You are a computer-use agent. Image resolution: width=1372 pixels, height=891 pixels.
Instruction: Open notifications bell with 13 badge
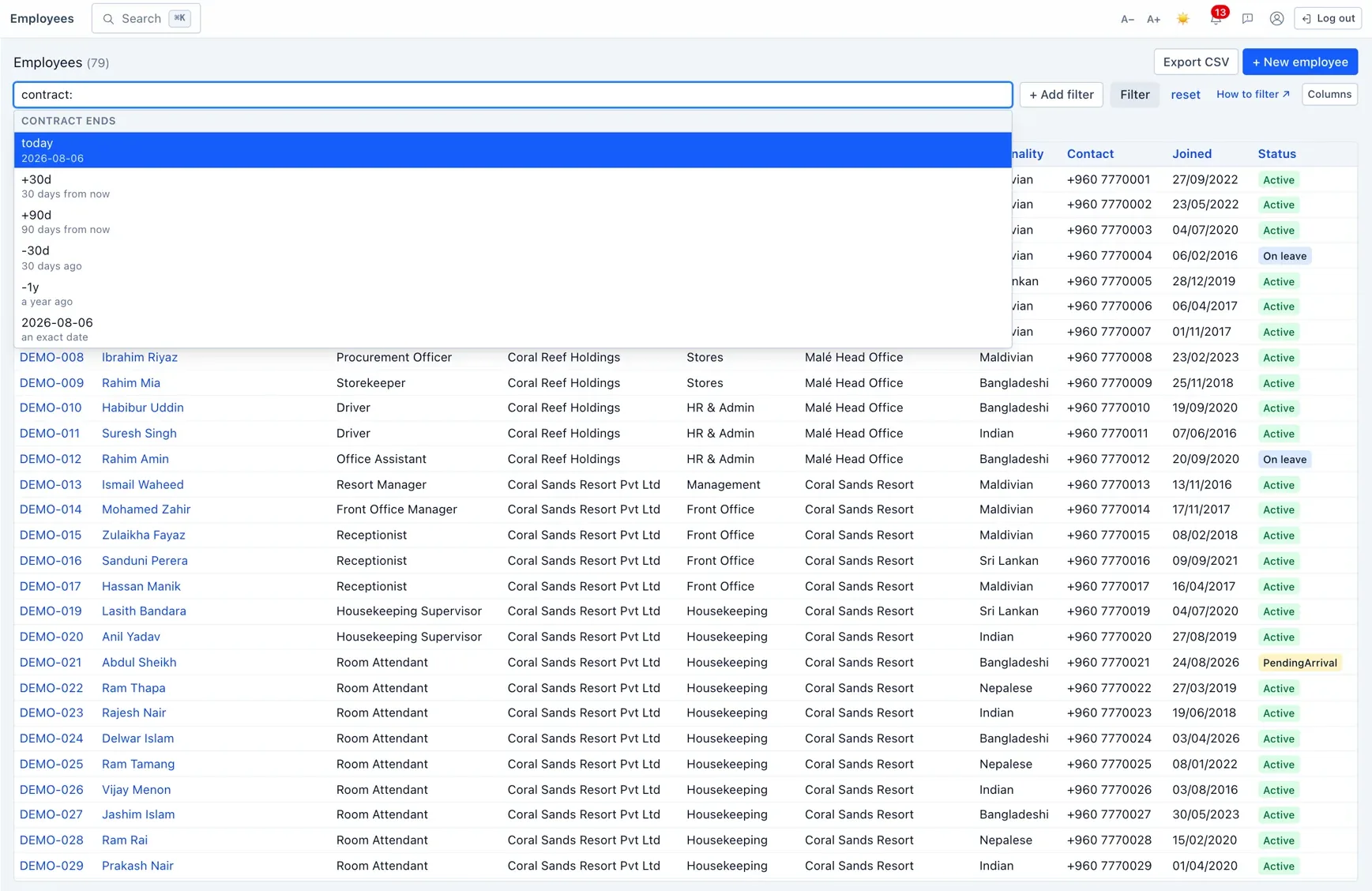(1216, 17)
